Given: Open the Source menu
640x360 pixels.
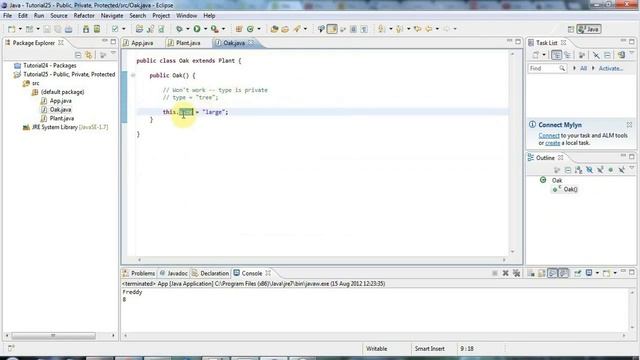Looking at the screenshot, I should tap(59, 16).
